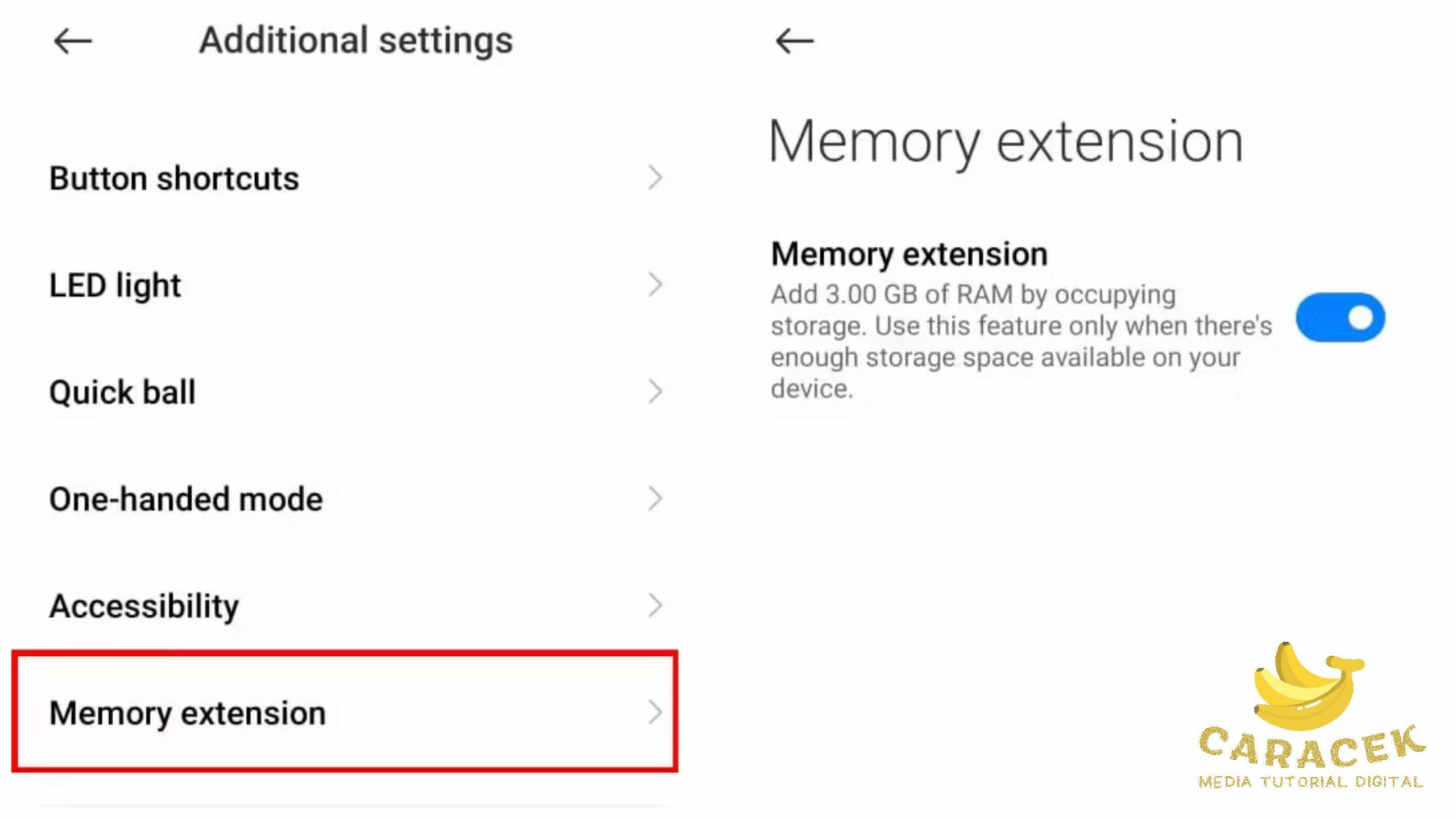
Task: Open the Accessibility row chevron
Action: point(655,606)
